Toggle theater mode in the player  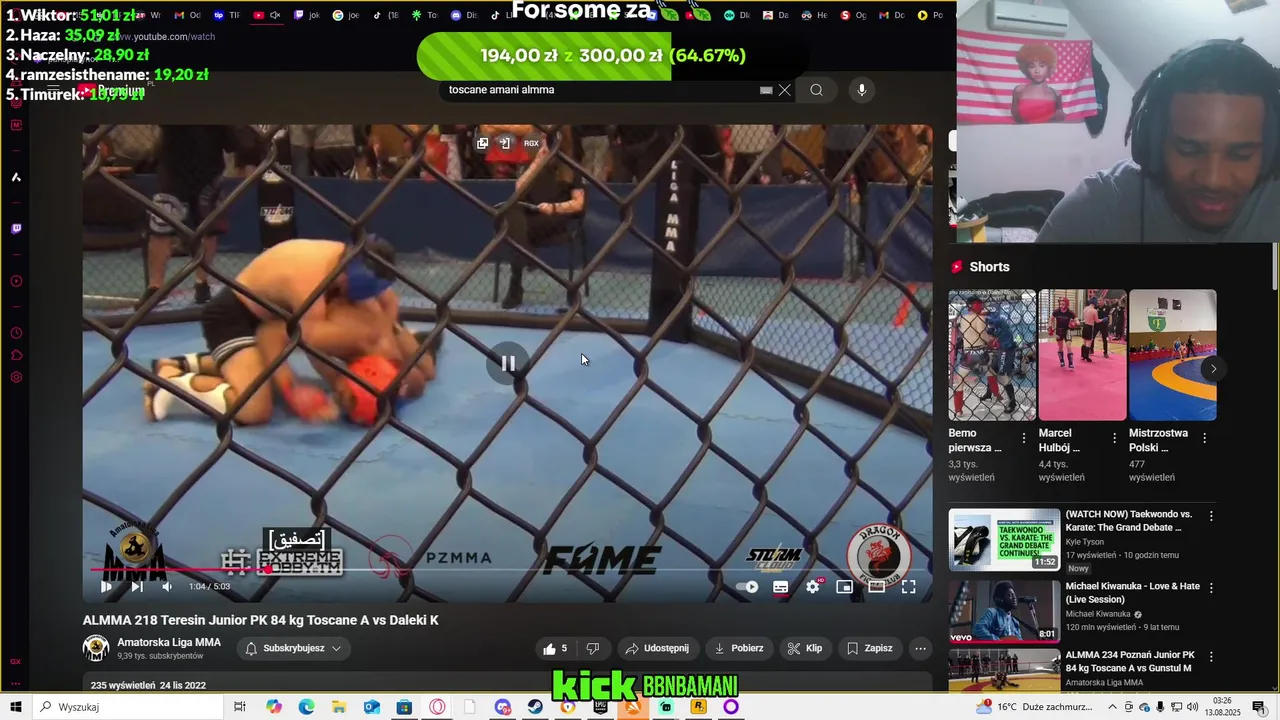(876, 587)
